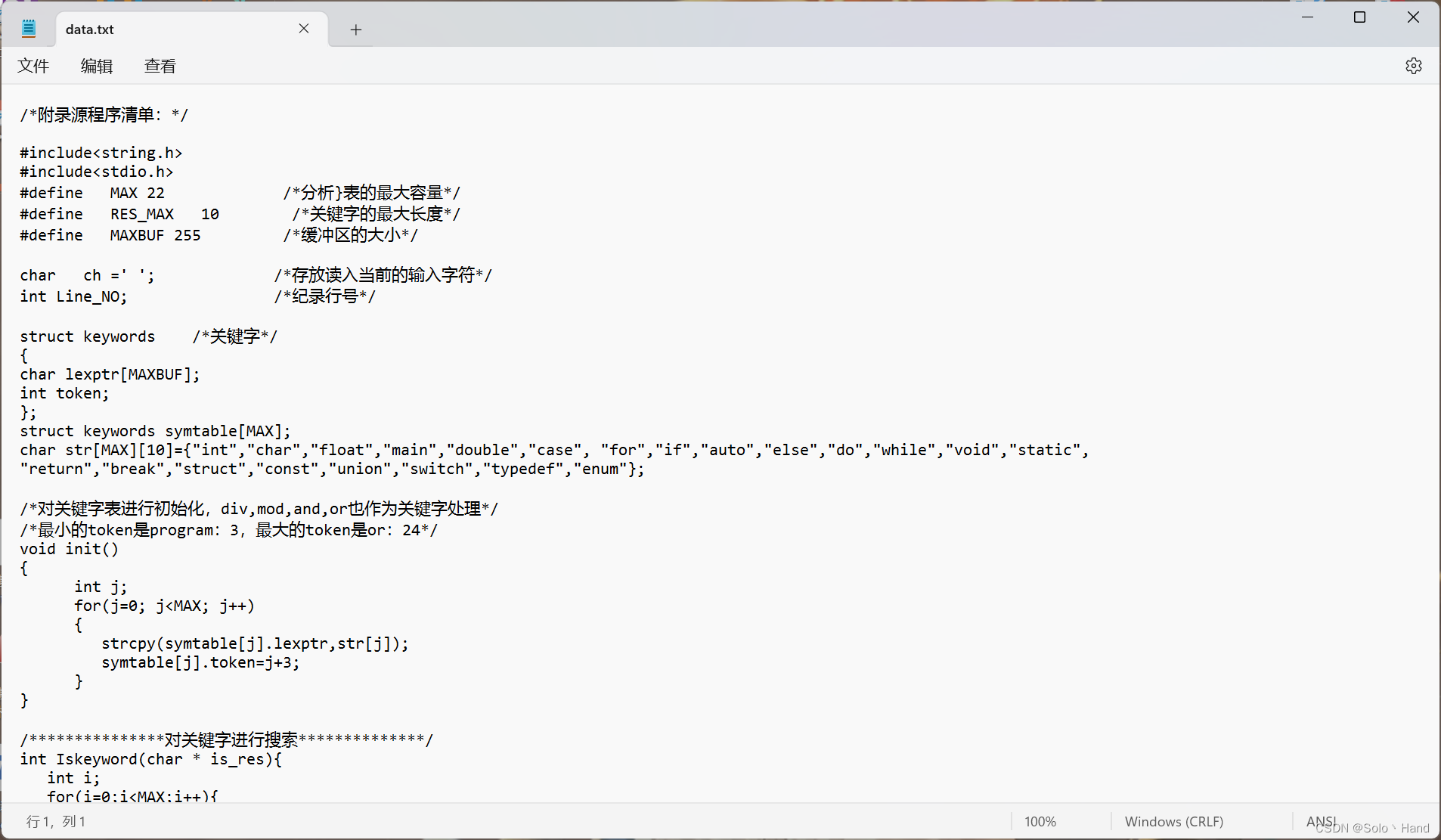Place cursor on the void init() line

(x=69, y=549)
